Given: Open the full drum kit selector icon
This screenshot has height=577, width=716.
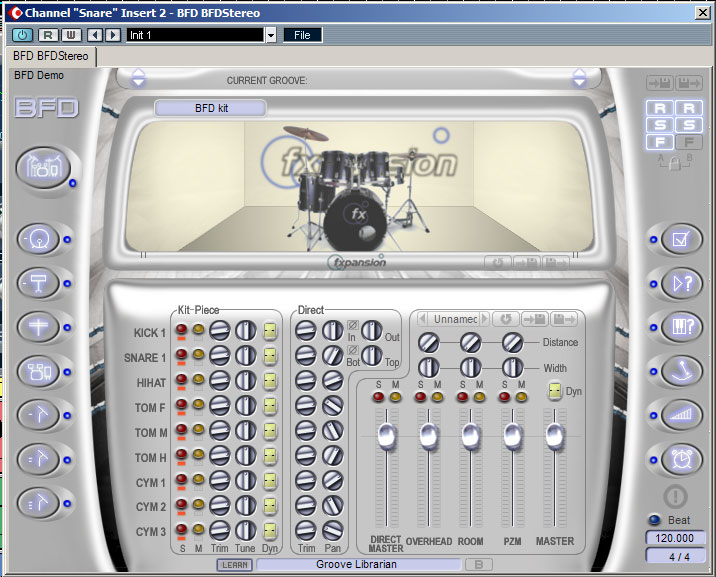Looking at the screenshot, I should click(x=40, y=167).
